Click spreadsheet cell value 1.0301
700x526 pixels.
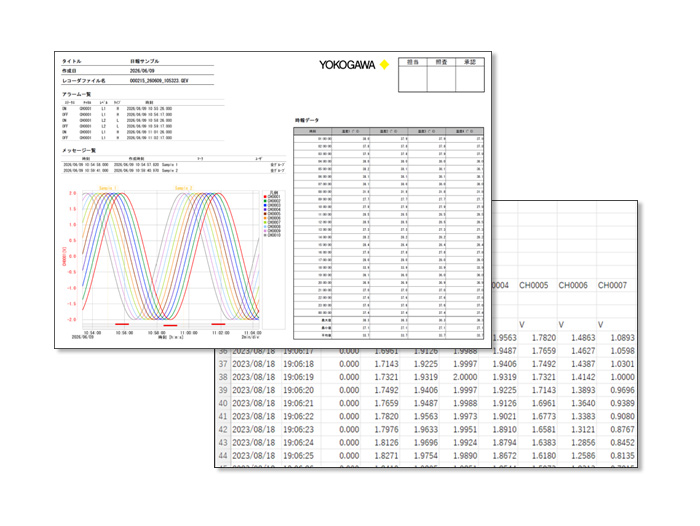click(622, 364)
